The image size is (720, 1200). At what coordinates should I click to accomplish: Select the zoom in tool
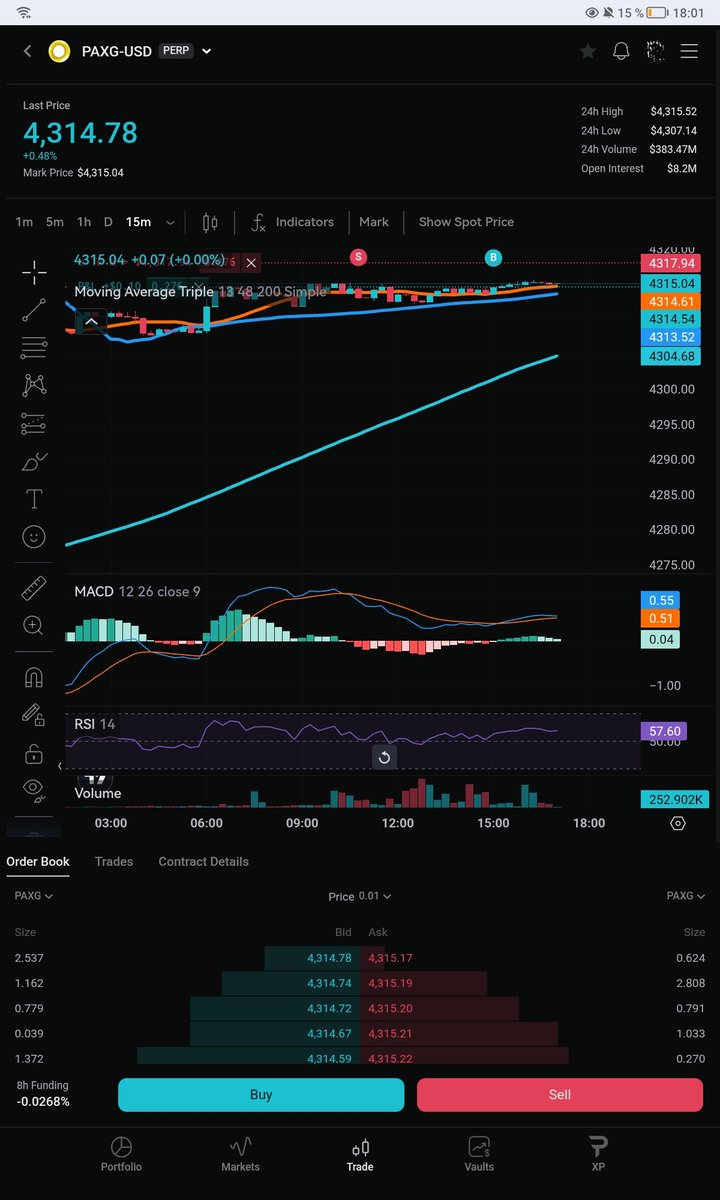(x=34, y=626)
